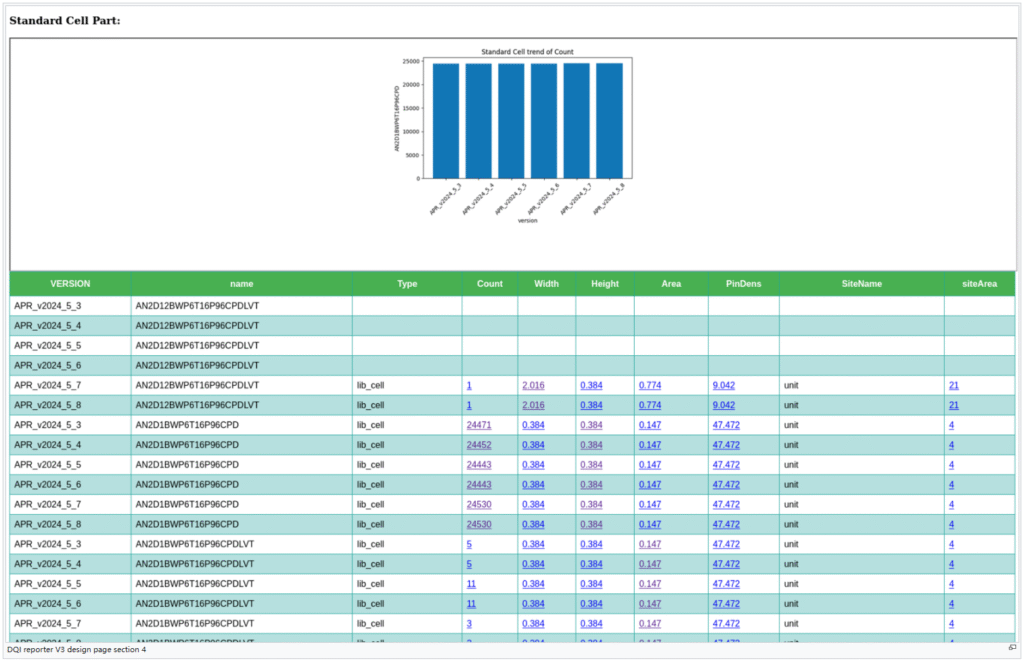The image size is (1024, 661).
Task: Click the chart title Standard Cell trend of Count
Action: 527,52
